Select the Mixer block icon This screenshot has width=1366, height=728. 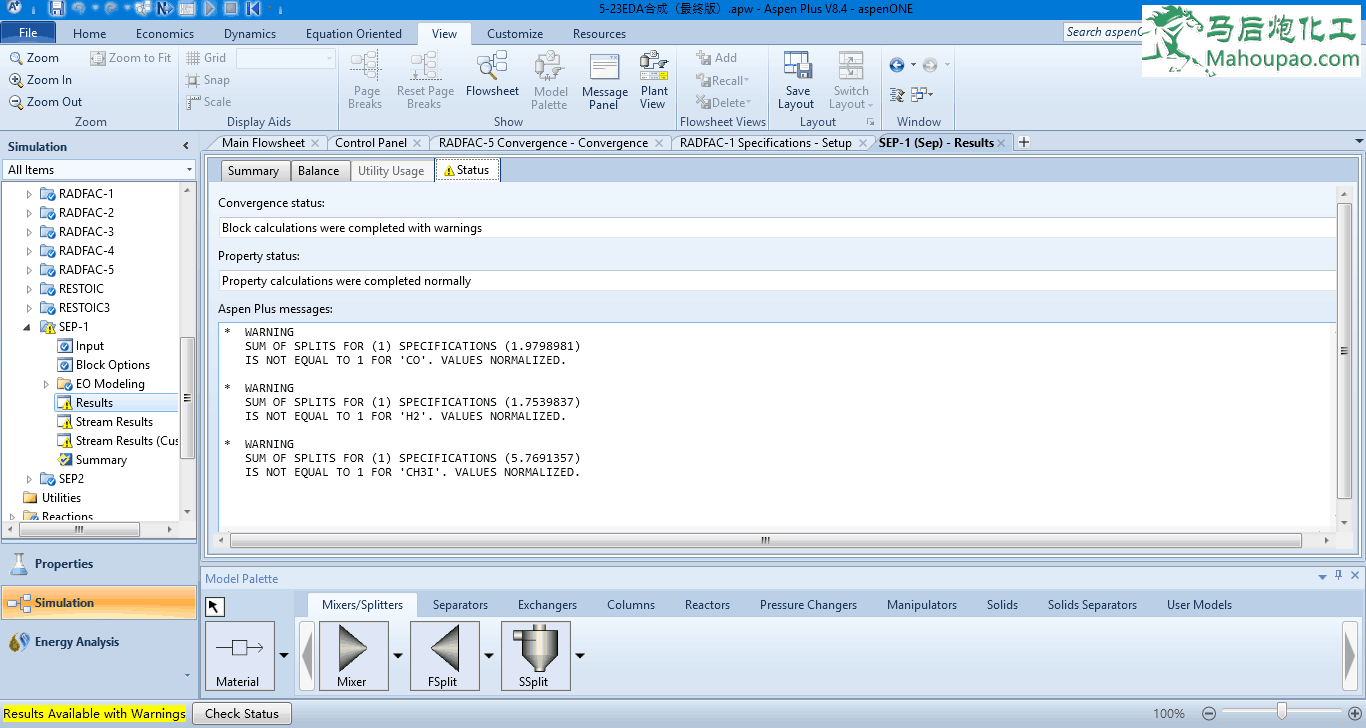tap(353, 655)
